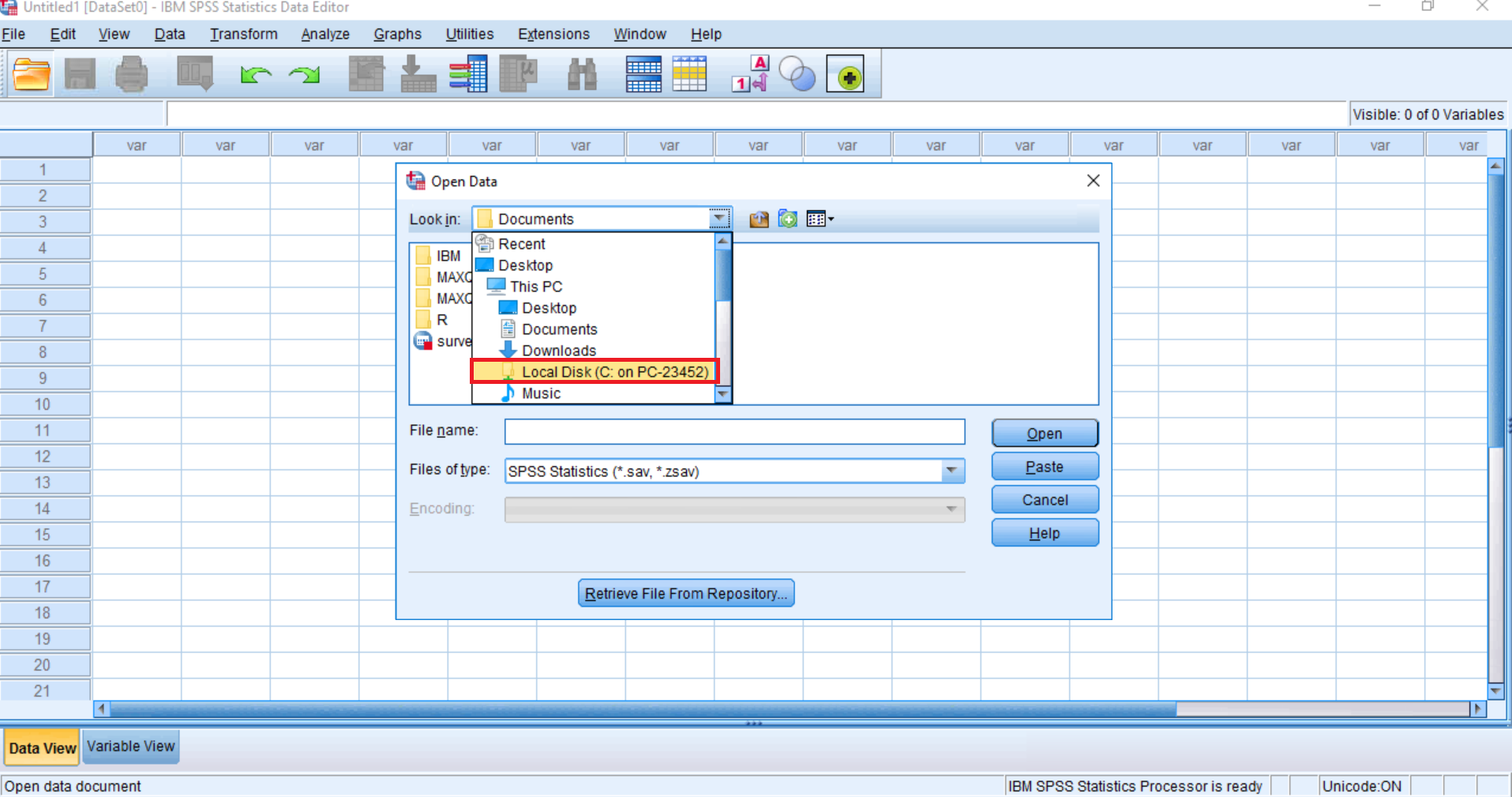
Task: Click Retrieve File From Repository button
Action: pyautogui.click(x=686, y=593)
